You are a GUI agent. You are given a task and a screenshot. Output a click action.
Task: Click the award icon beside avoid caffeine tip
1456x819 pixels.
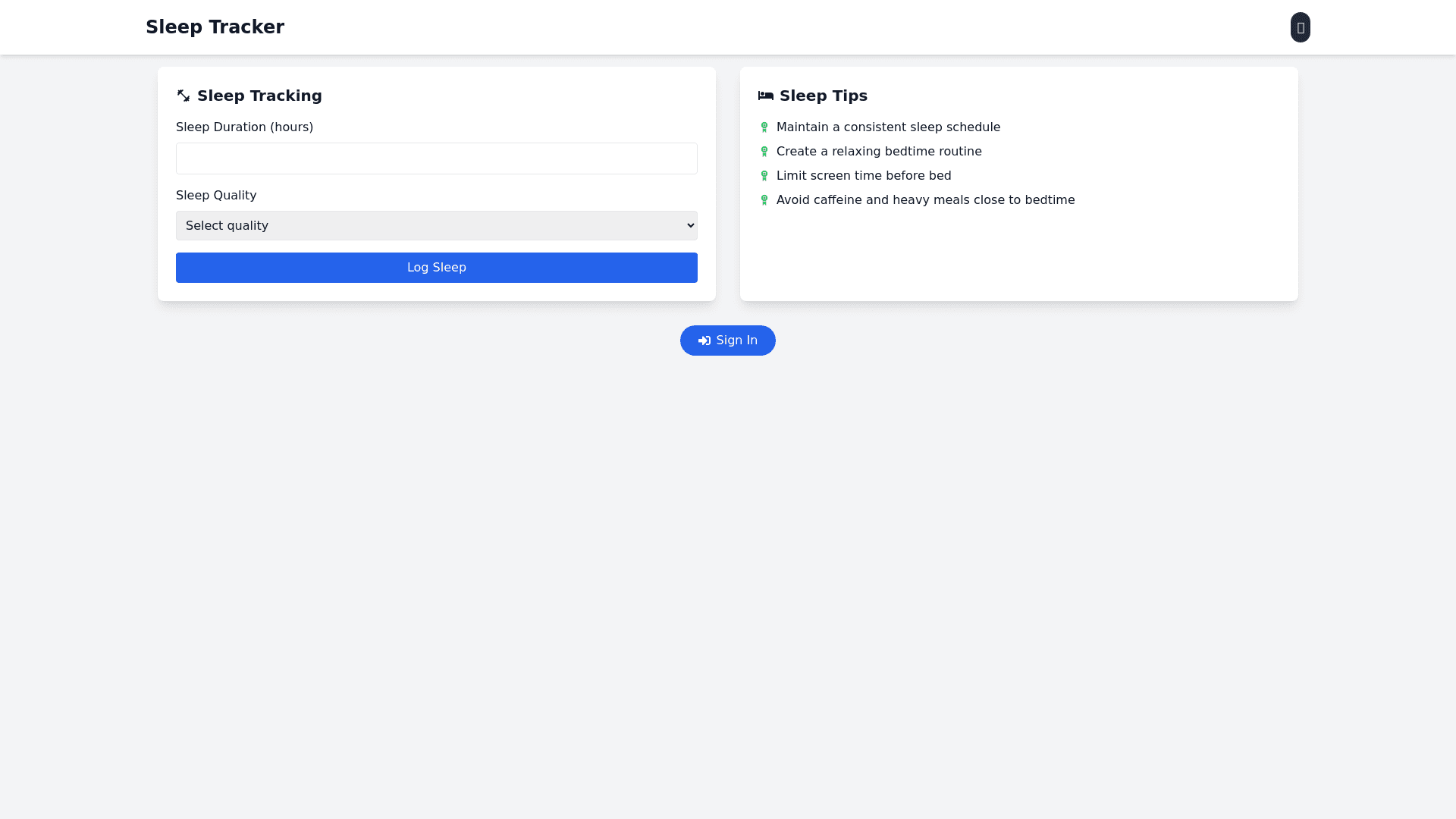[x=764, y=200]
